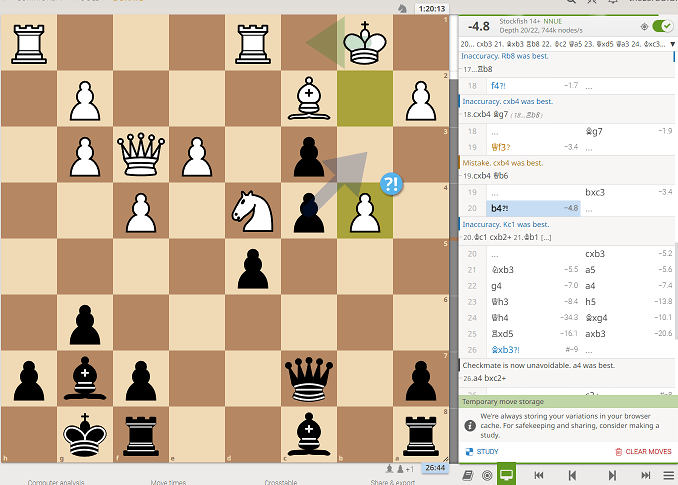Click the black queen on c7

[x=309, y=379]
